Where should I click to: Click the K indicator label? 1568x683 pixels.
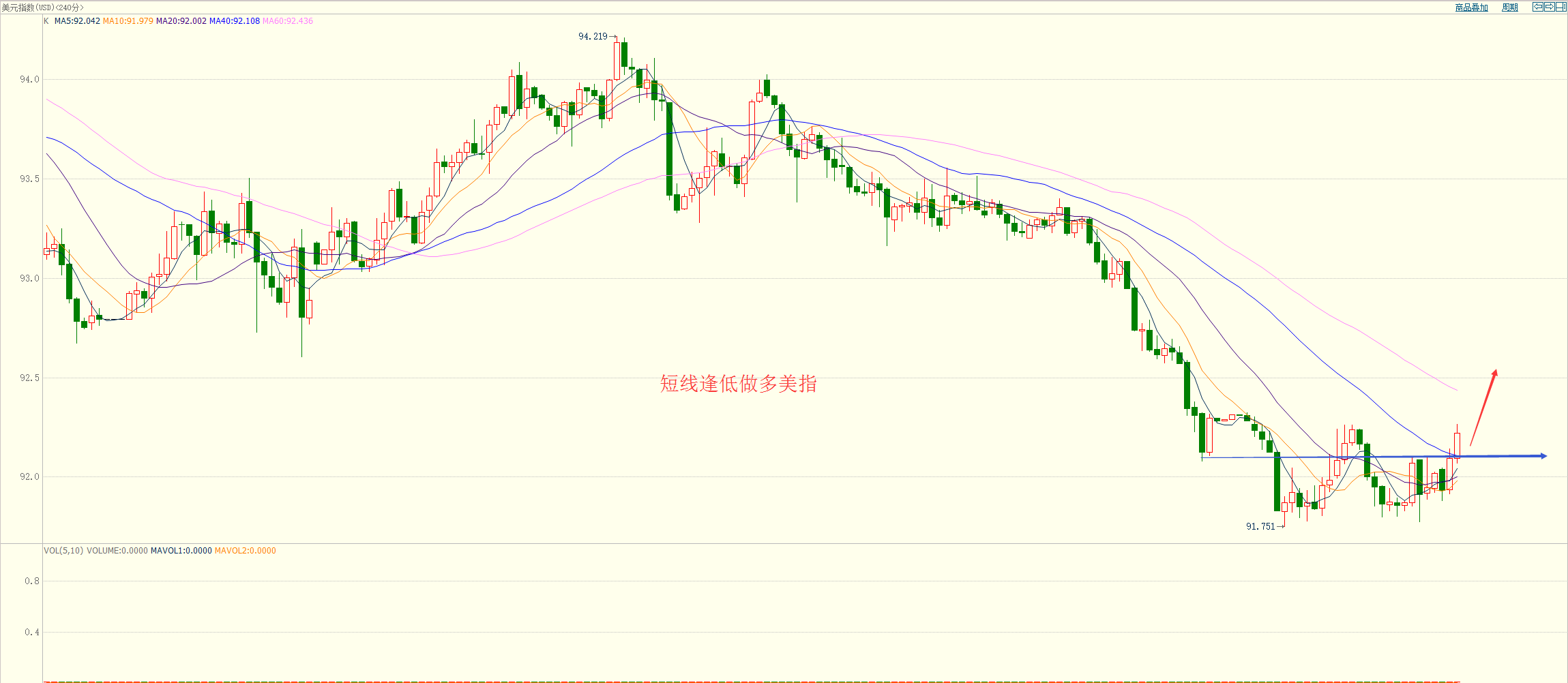(x=46, y=21)
